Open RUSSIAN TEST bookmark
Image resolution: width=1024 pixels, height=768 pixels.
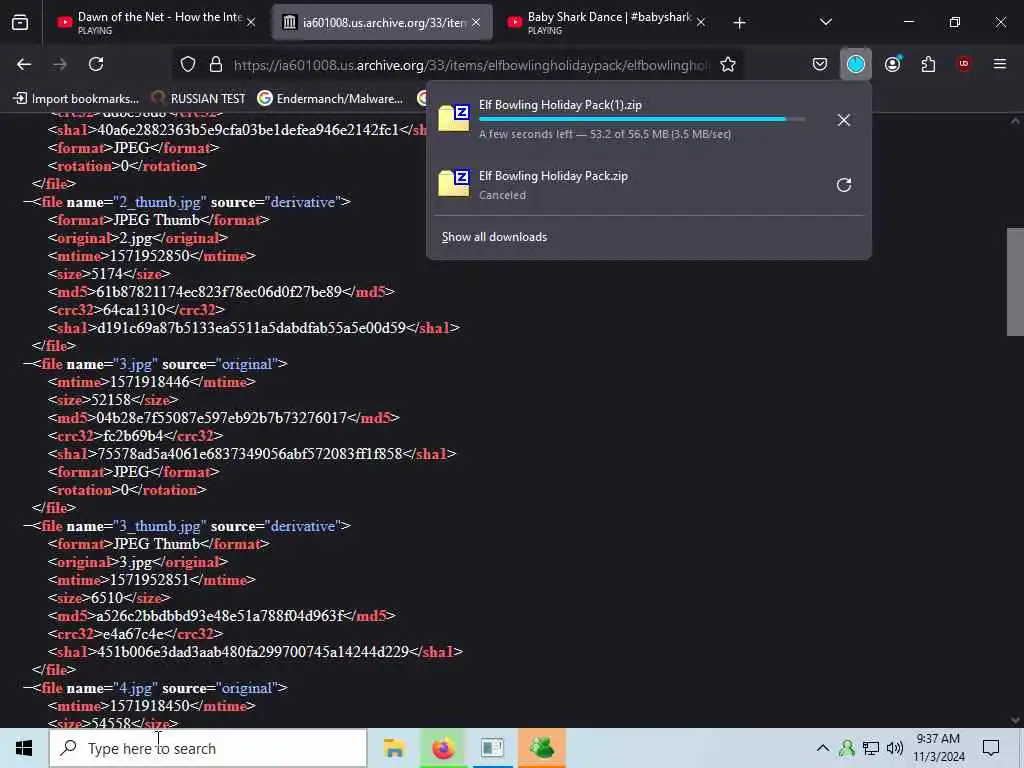199,99
